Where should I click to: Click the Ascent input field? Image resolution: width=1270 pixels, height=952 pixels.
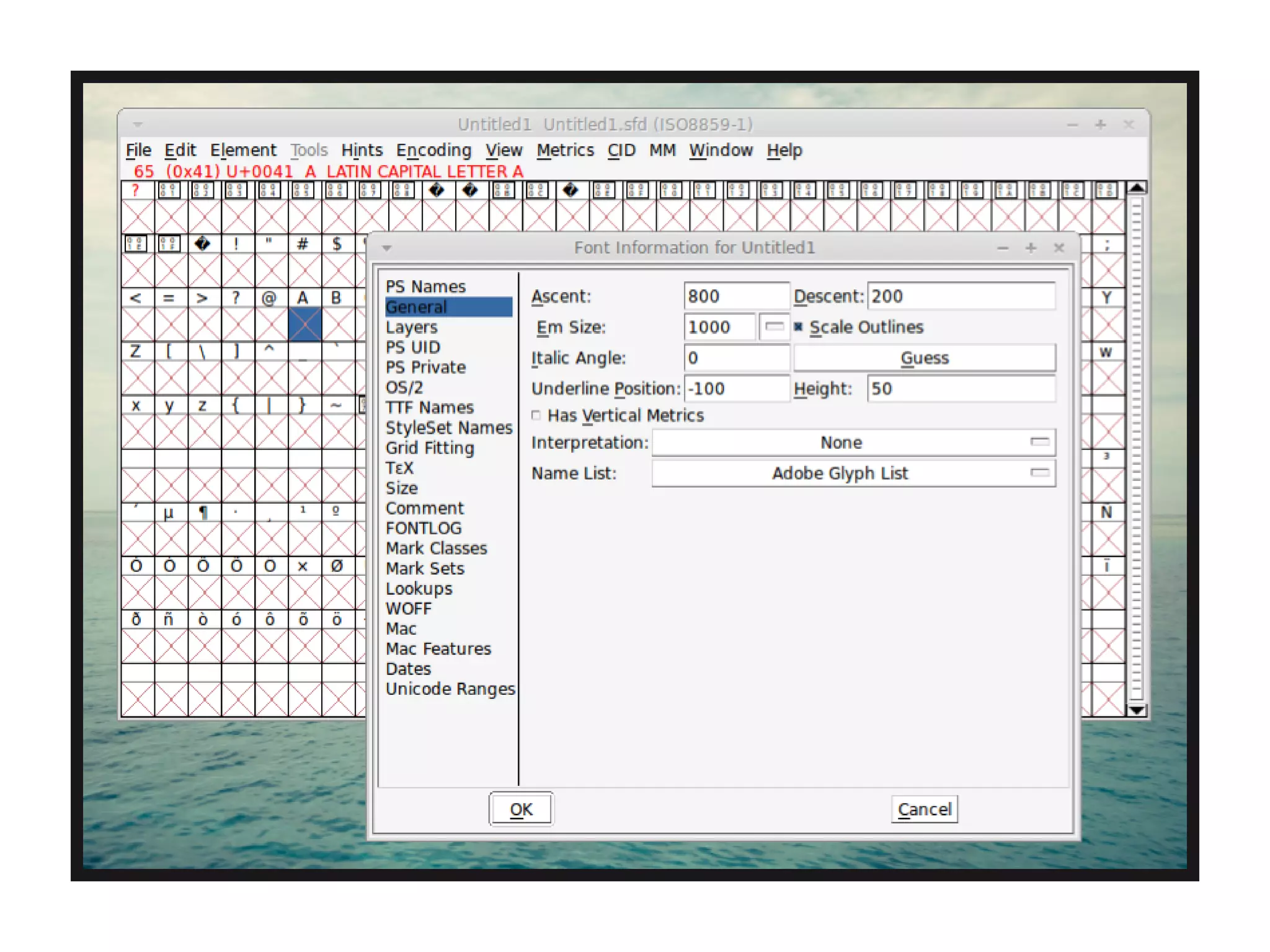735,296
